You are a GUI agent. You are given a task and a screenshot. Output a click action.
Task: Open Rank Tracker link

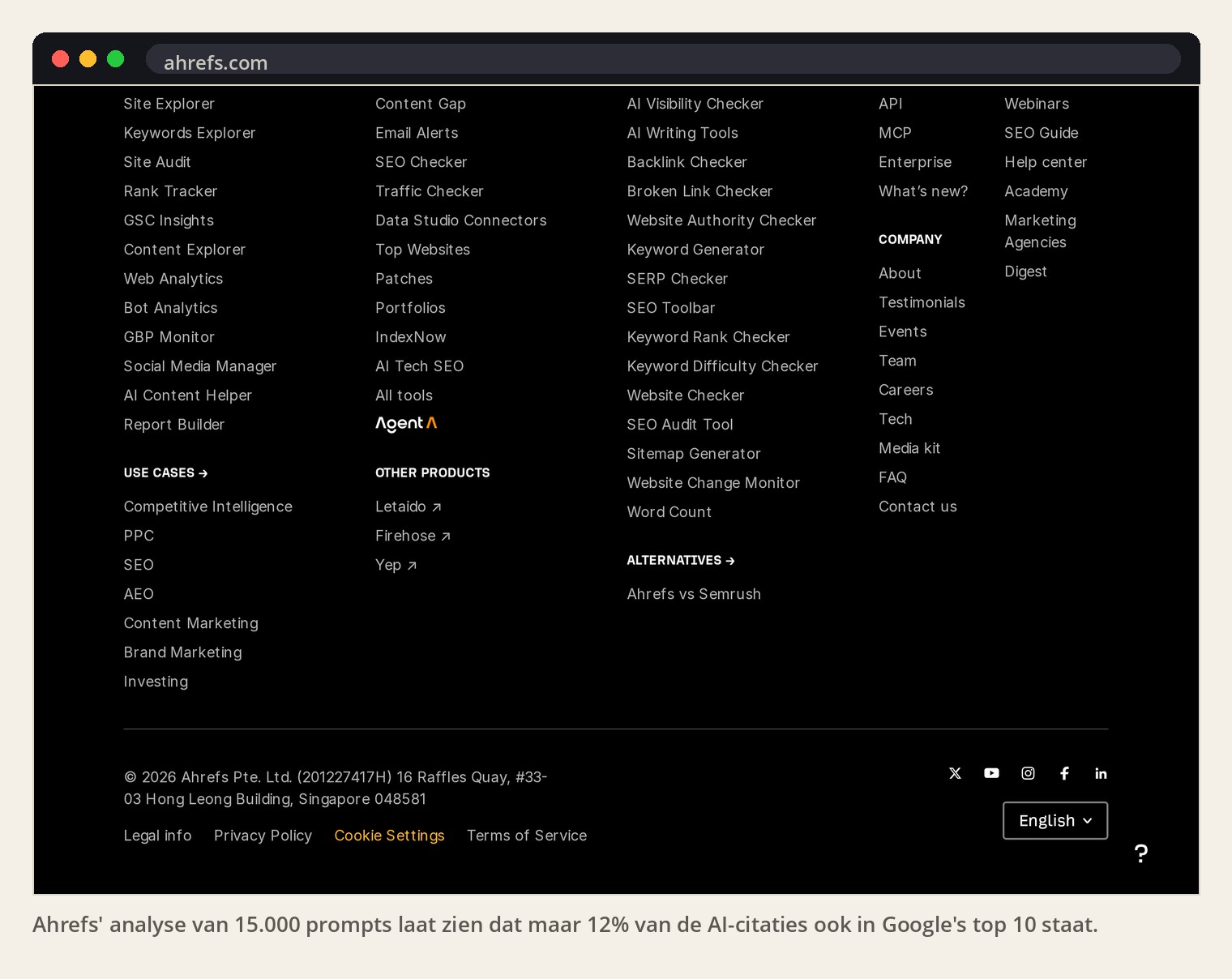pyautogui.click(x=171, y=191)
